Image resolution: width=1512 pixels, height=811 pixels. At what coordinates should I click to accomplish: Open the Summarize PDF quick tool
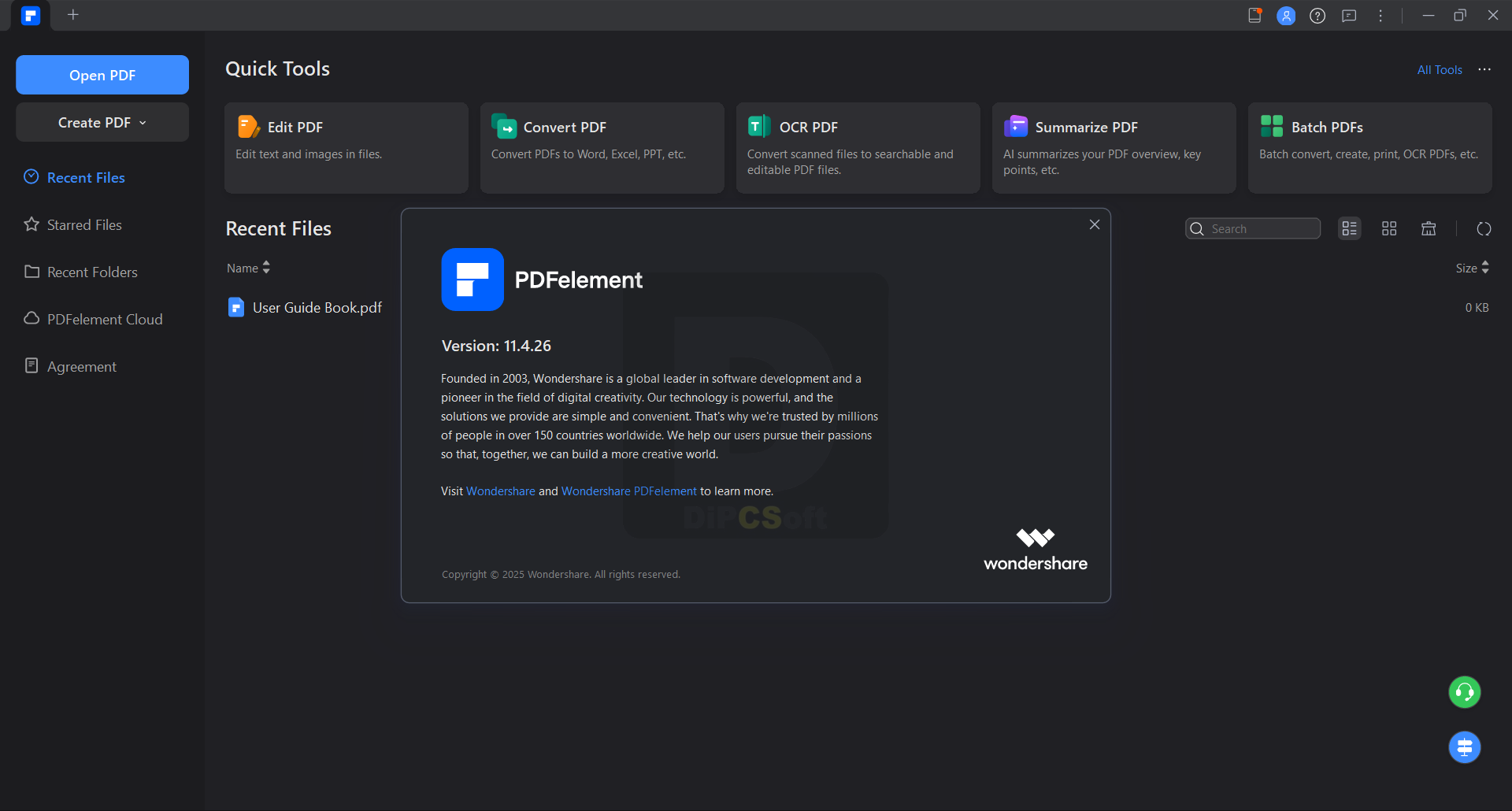(x=1114, y=147)
